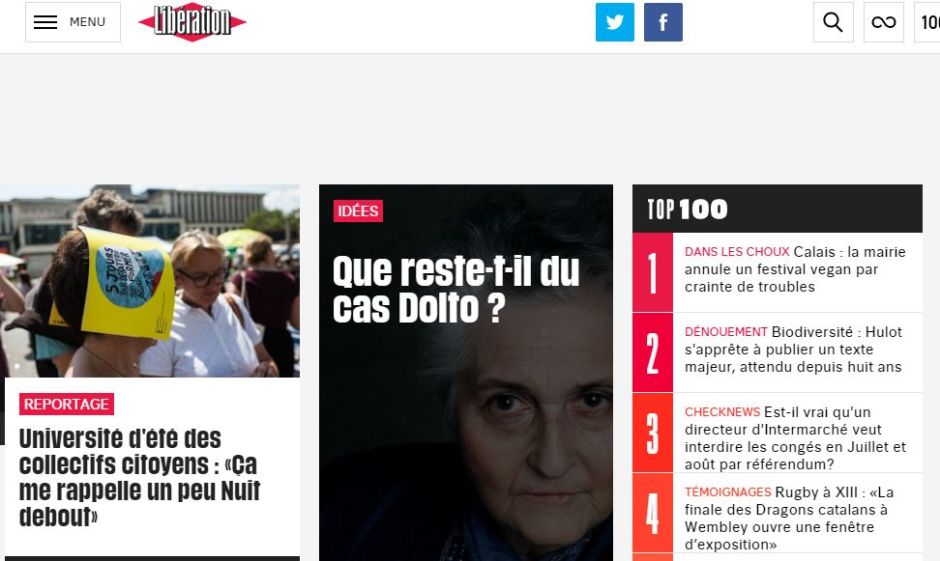Open the Facebook icon
The height and width of the screenshot is (561, 940).
click(663, 22)
